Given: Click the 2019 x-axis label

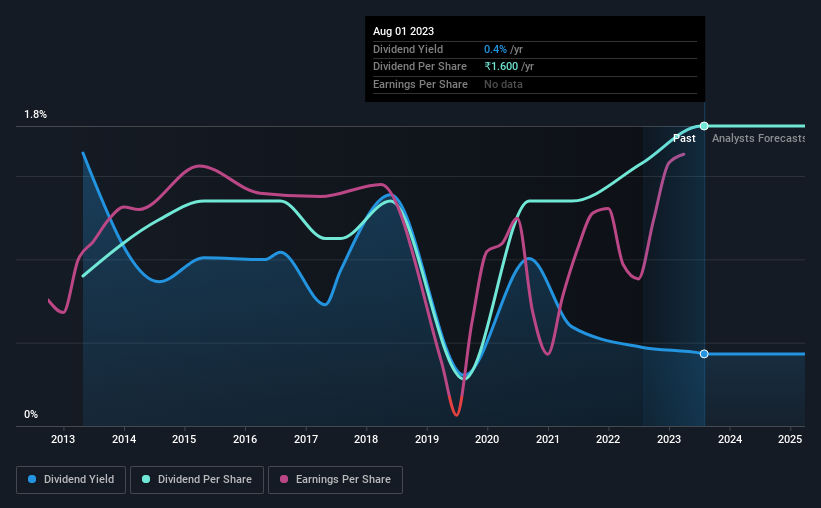Looking at the screenshot, I should (427, 439).
